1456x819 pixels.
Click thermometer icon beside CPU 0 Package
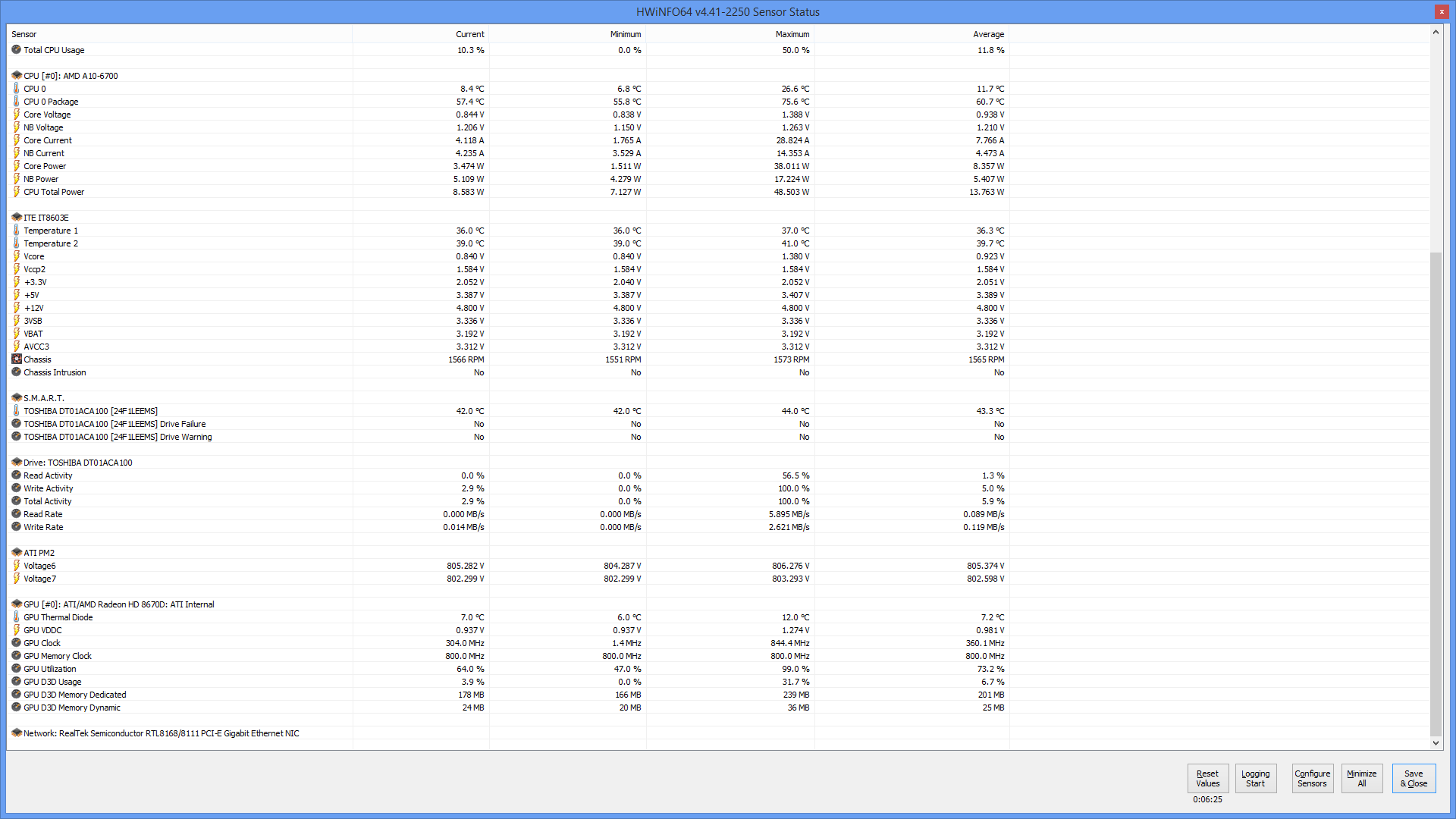click(x=16, y=102)
